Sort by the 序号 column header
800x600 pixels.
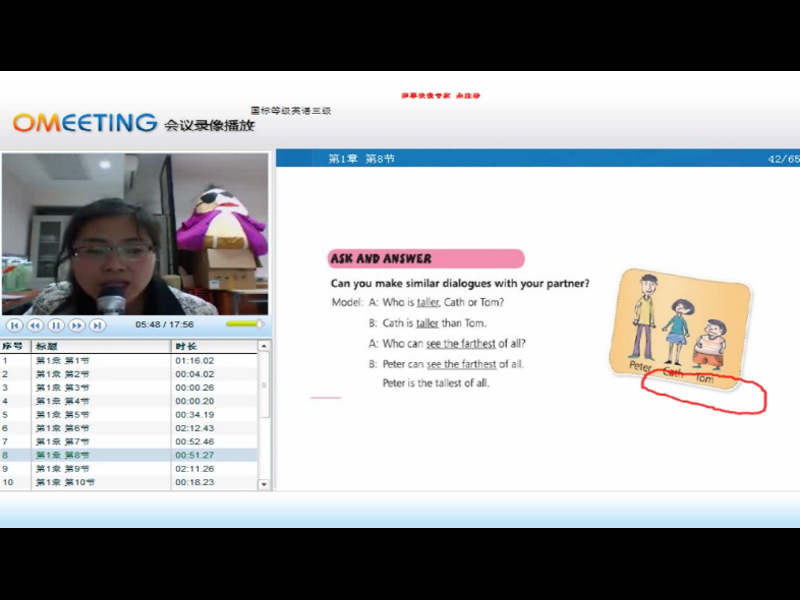click(x=14, y=346)
